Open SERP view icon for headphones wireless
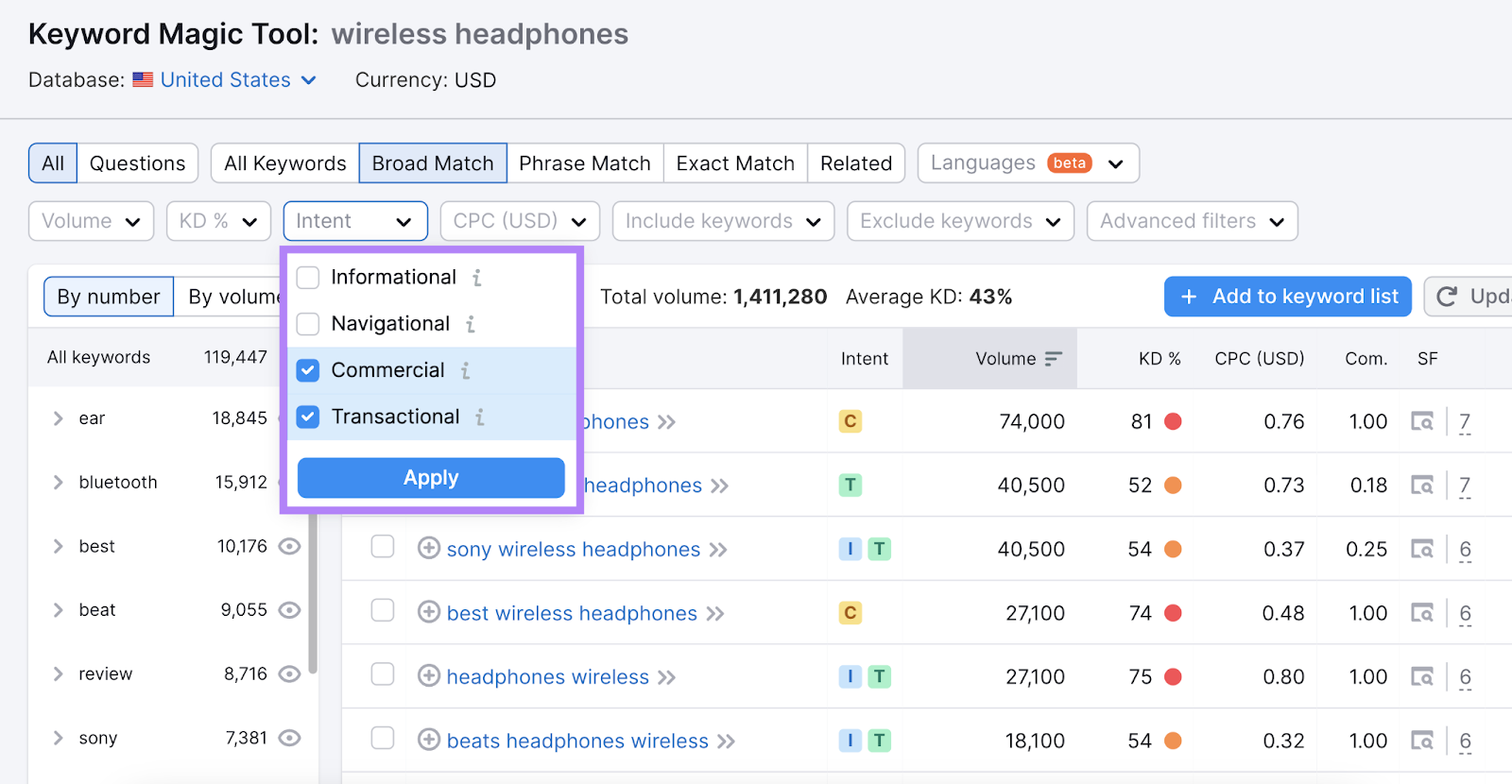Viewport: 1512px width, 784px height. [1422, 676]
